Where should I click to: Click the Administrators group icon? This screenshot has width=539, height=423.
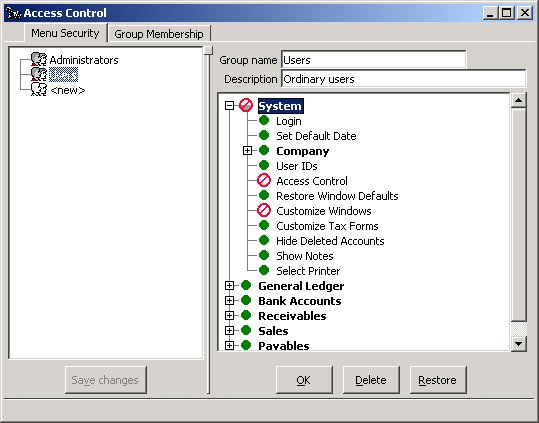39,59
